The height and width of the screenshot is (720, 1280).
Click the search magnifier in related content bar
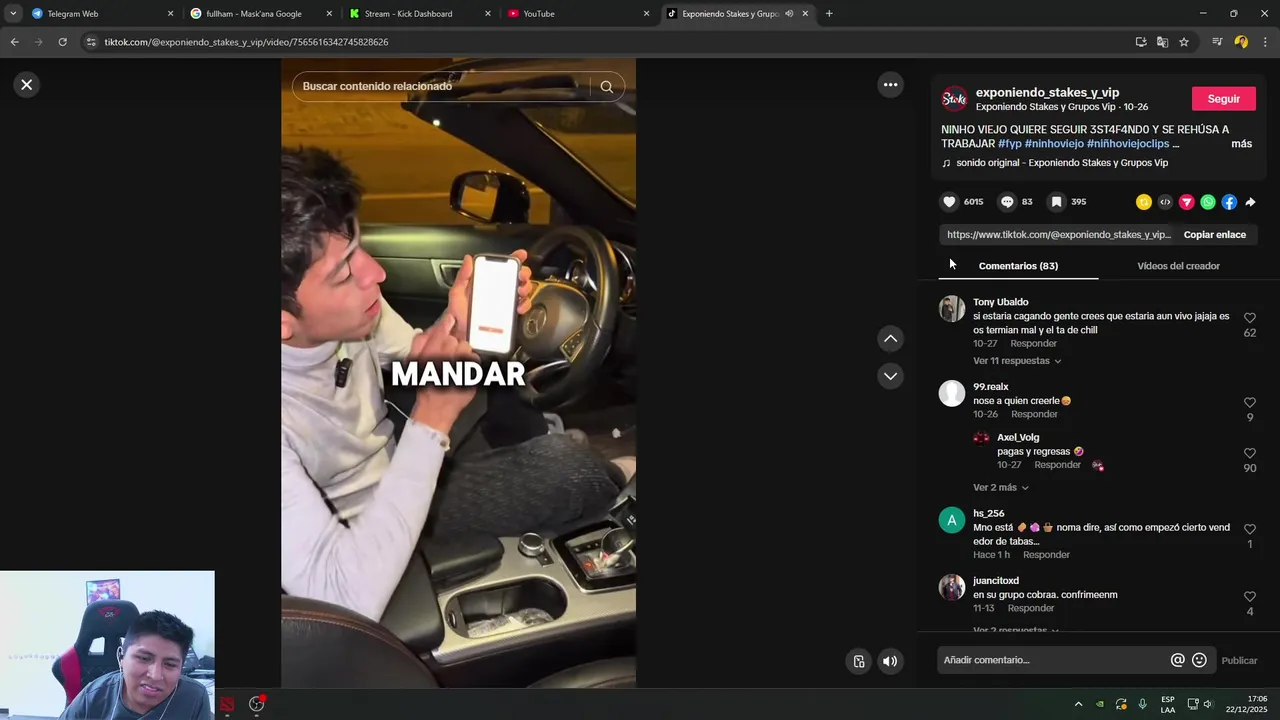coord(606,86)
